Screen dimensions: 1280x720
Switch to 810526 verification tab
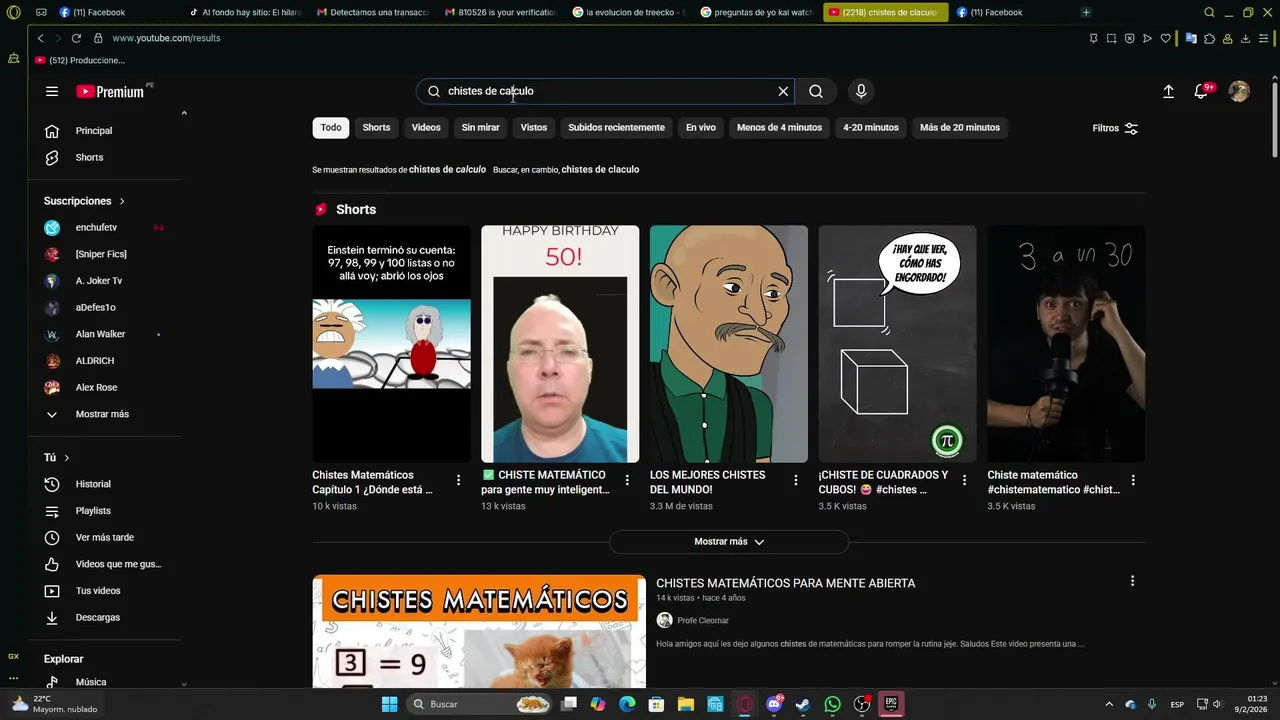[x=500, y=12]
